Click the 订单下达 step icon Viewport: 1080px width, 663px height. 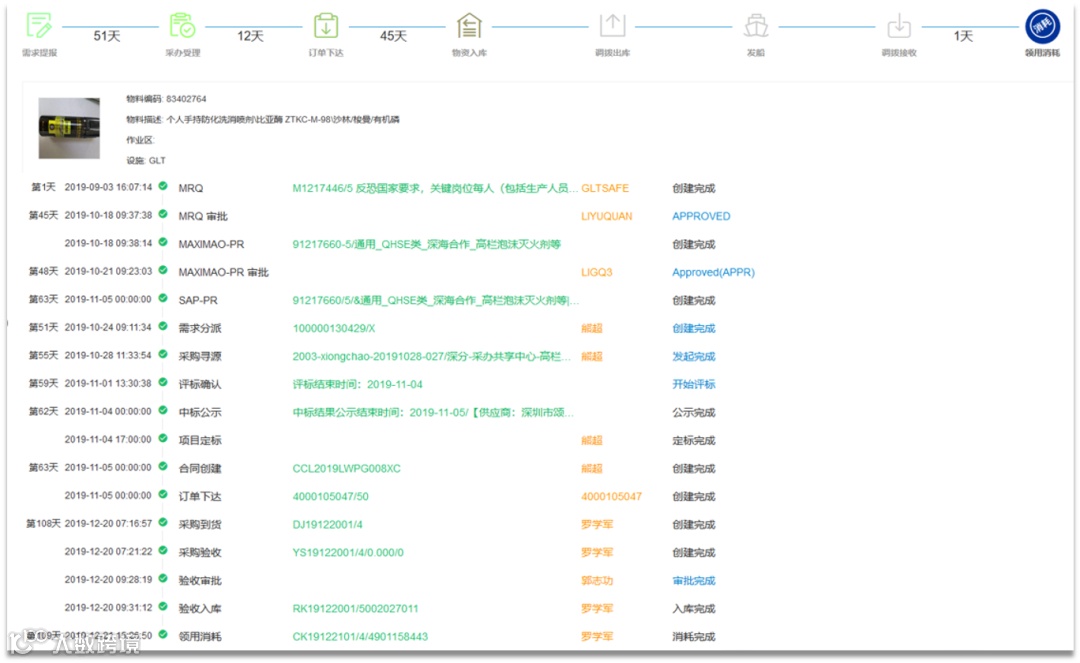pos(326,25)
